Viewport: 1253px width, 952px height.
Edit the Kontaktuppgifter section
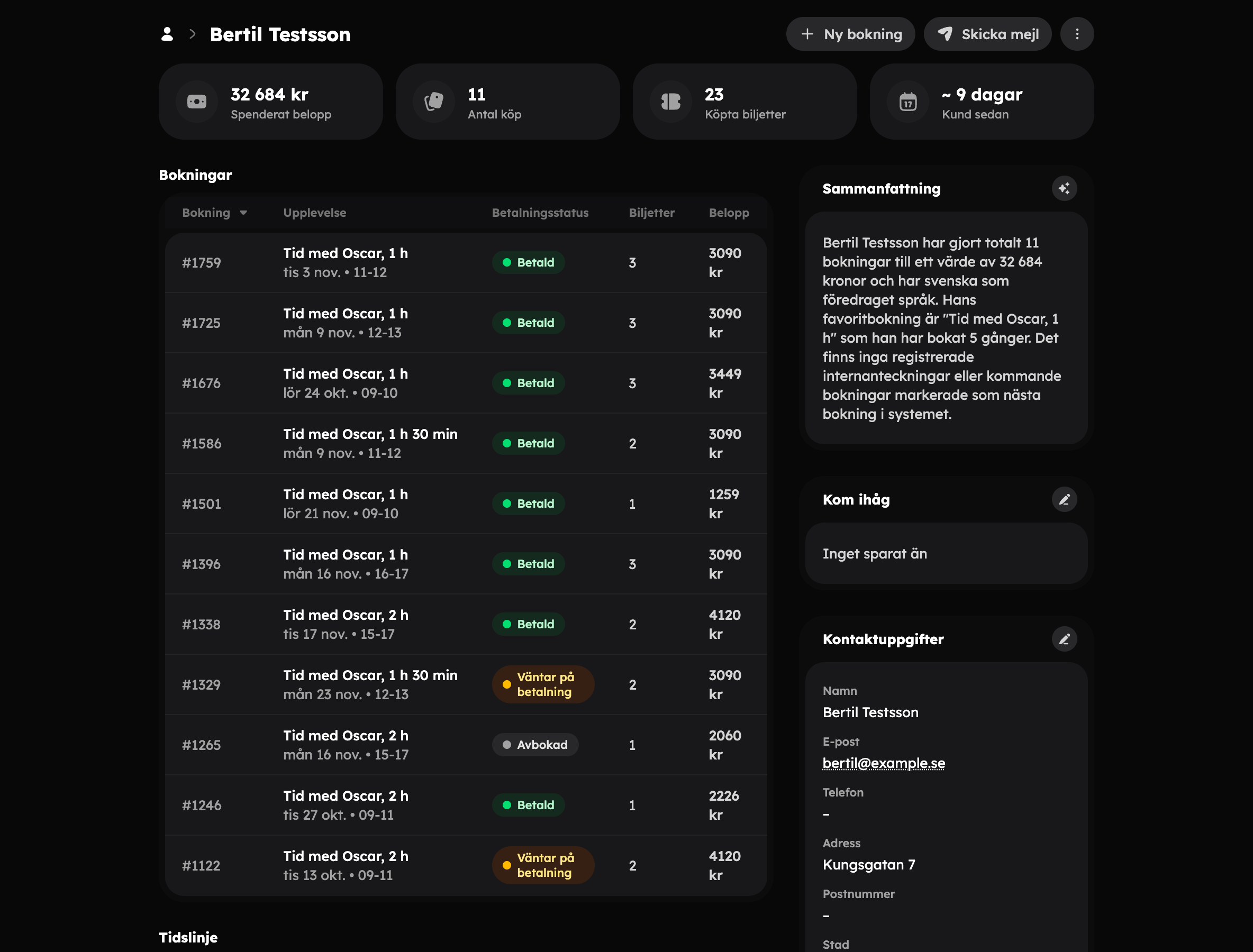pos(1064,639)
